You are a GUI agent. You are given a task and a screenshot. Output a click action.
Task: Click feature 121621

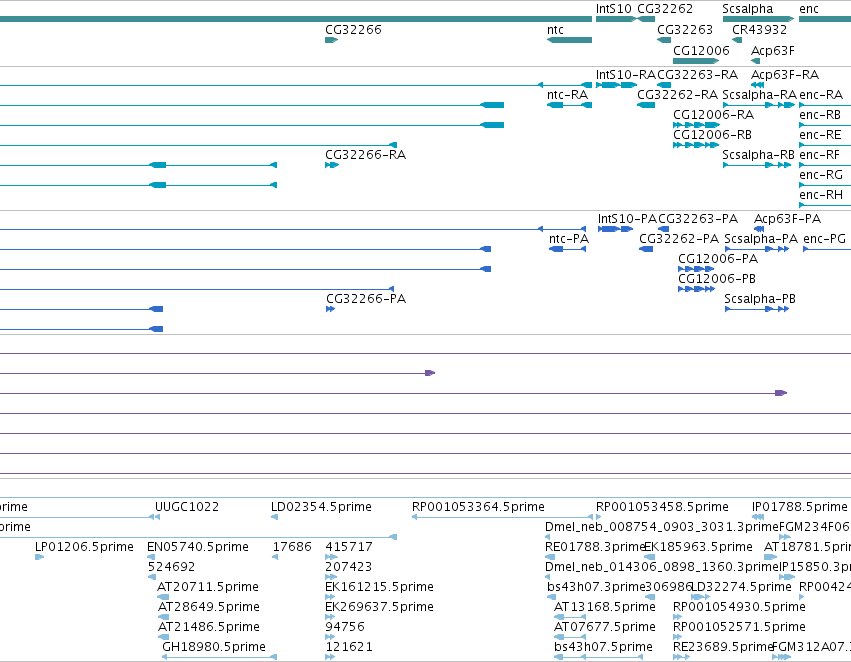(x=349, y=647)
